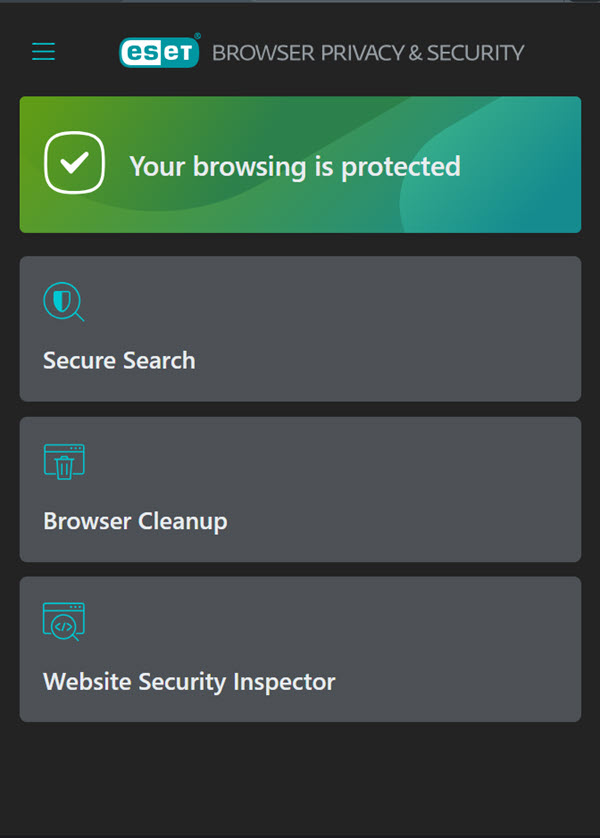
Task: Click the Website Security Inspector code icon
Action: coord(63,620)
